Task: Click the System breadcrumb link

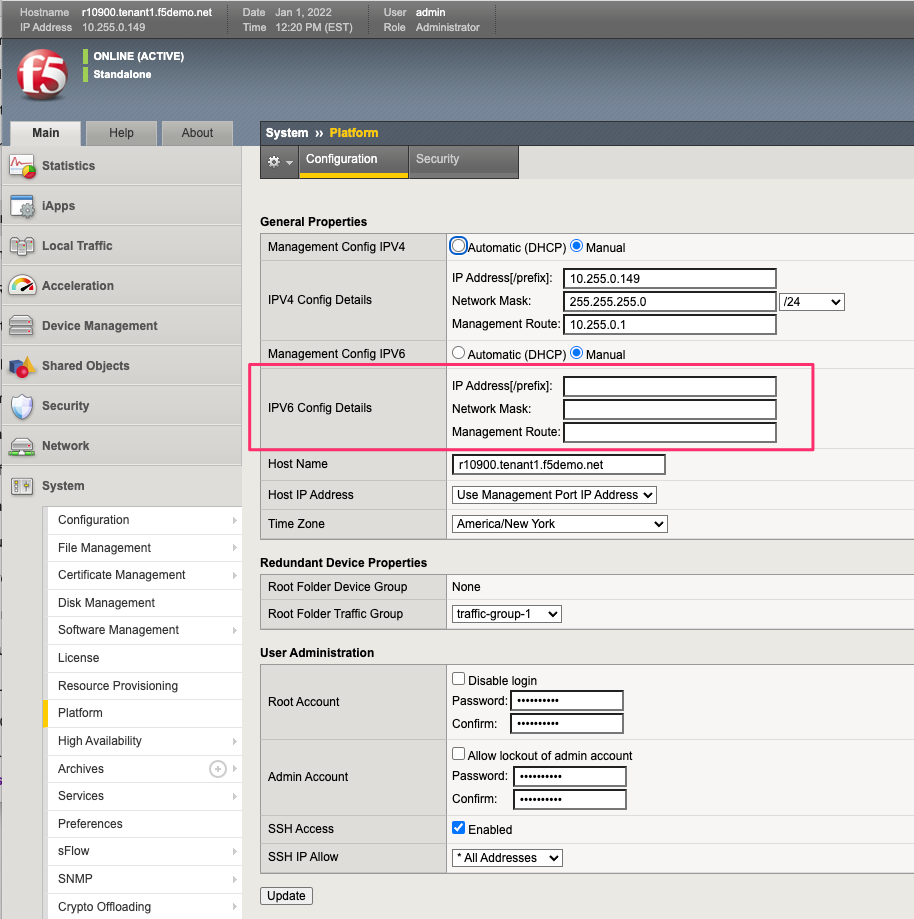Action: pyautogui.click(x=287, y=133)
